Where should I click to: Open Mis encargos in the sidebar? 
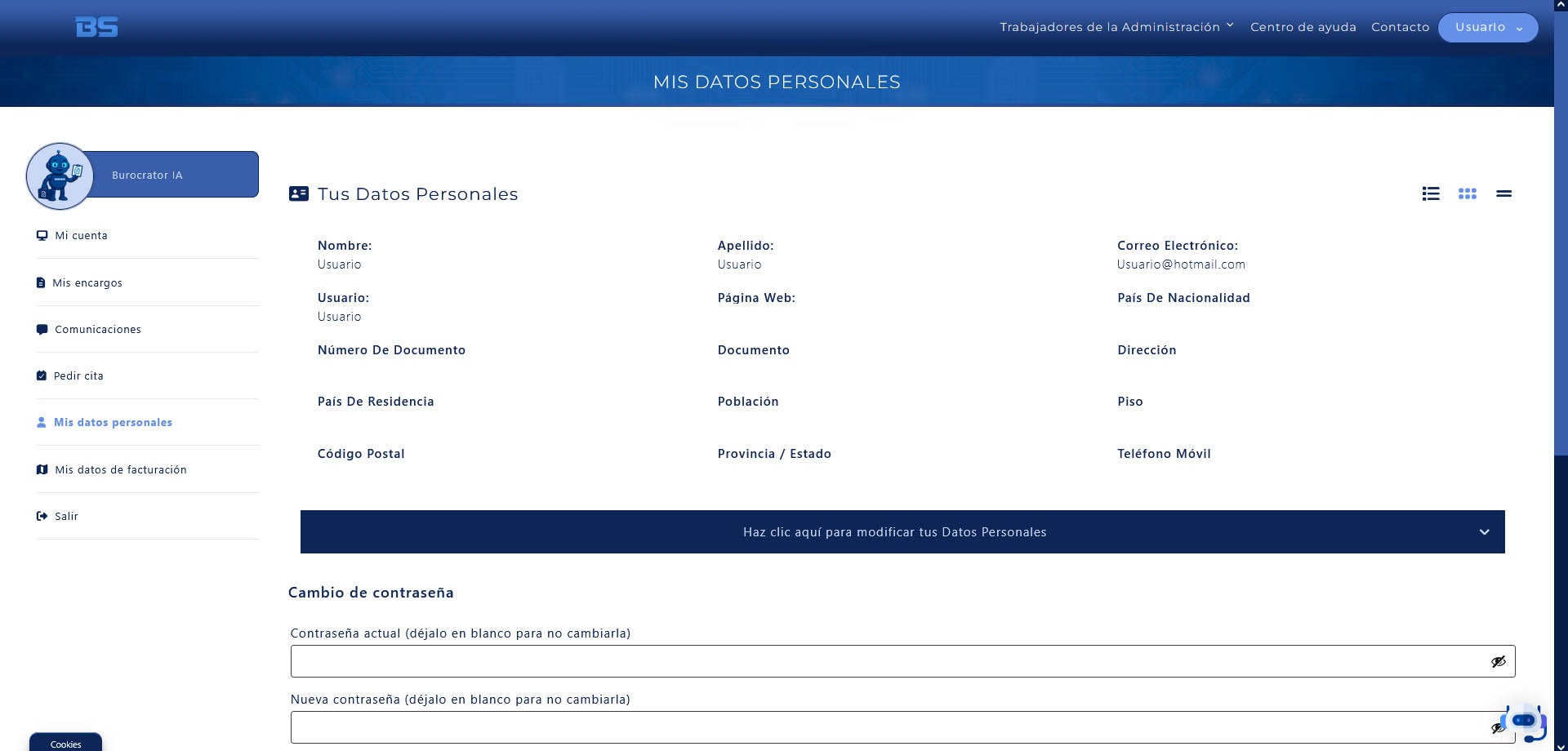pos(87,282)
